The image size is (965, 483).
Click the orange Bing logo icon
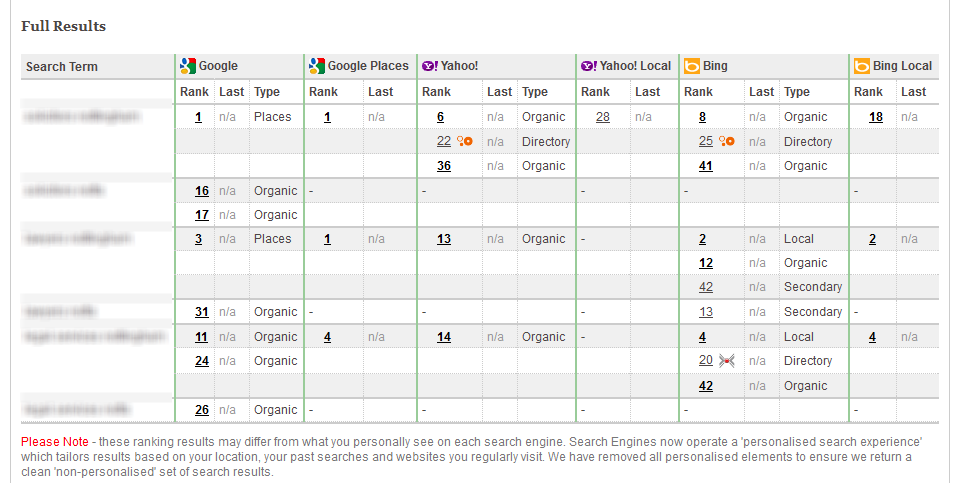pos(691,66)
